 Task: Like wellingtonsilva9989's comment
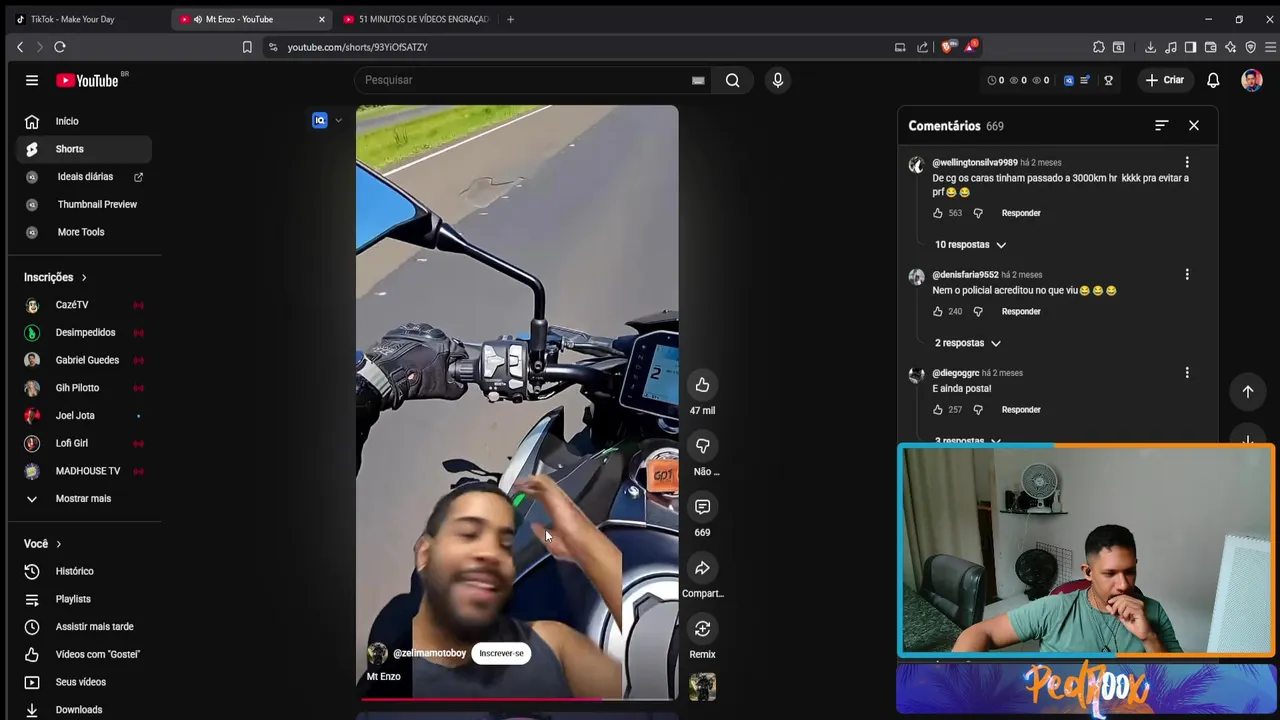click(x=938, y=213)
